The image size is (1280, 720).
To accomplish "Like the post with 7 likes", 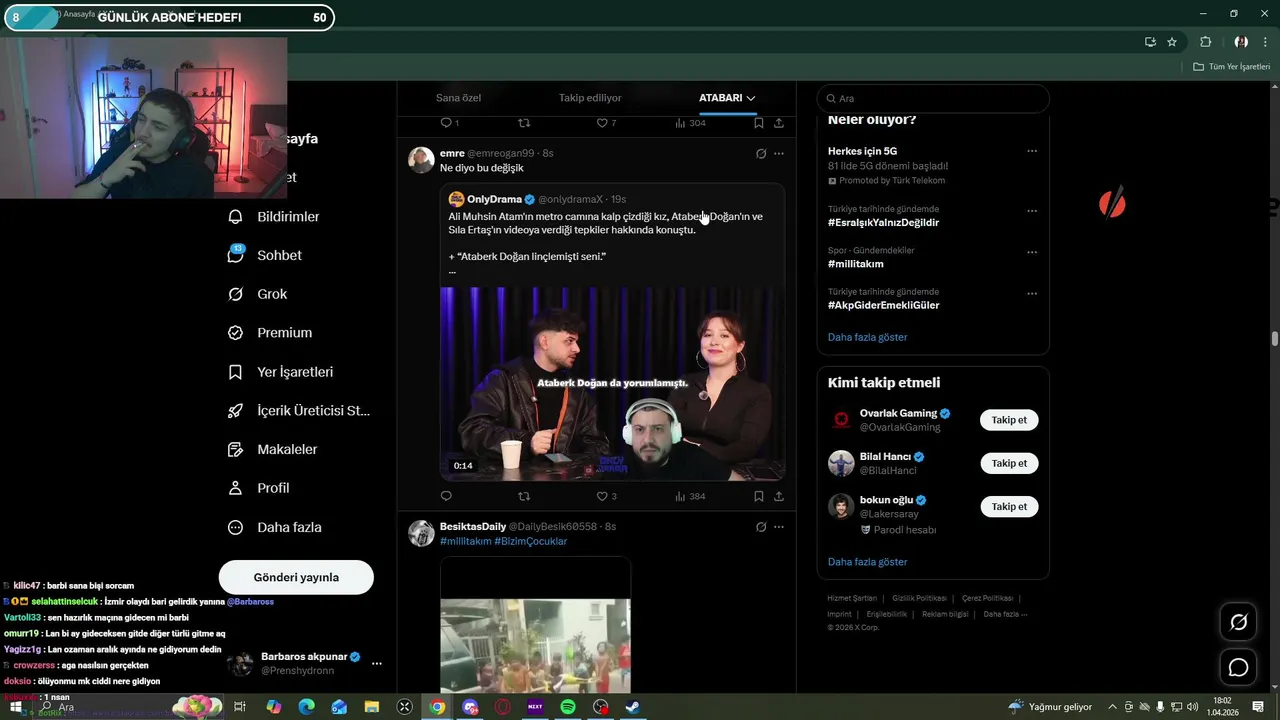I will (606, 123).
